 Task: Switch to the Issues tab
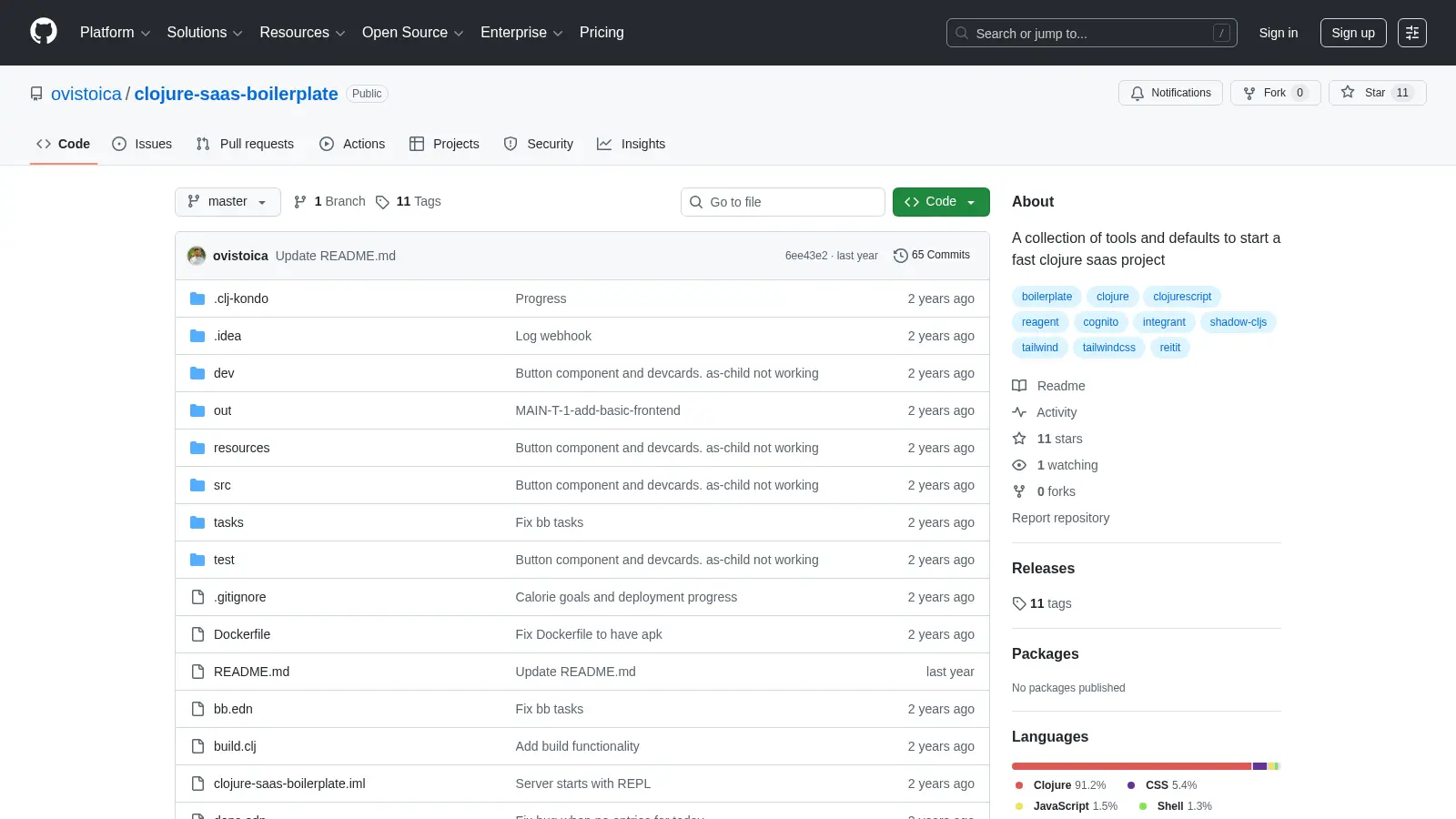point(142,144)
